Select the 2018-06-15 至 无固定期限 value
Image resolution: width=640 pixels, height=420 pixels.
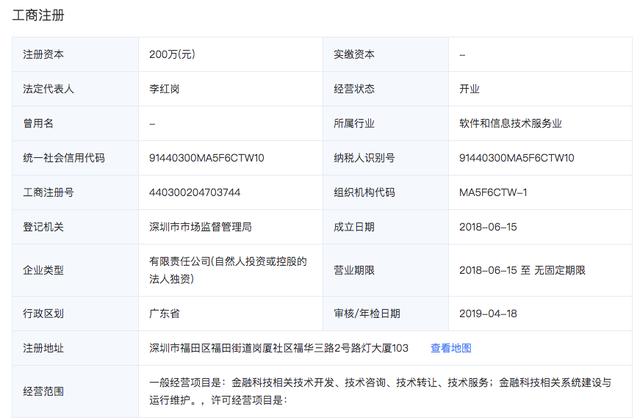click(x=522, y=270)
